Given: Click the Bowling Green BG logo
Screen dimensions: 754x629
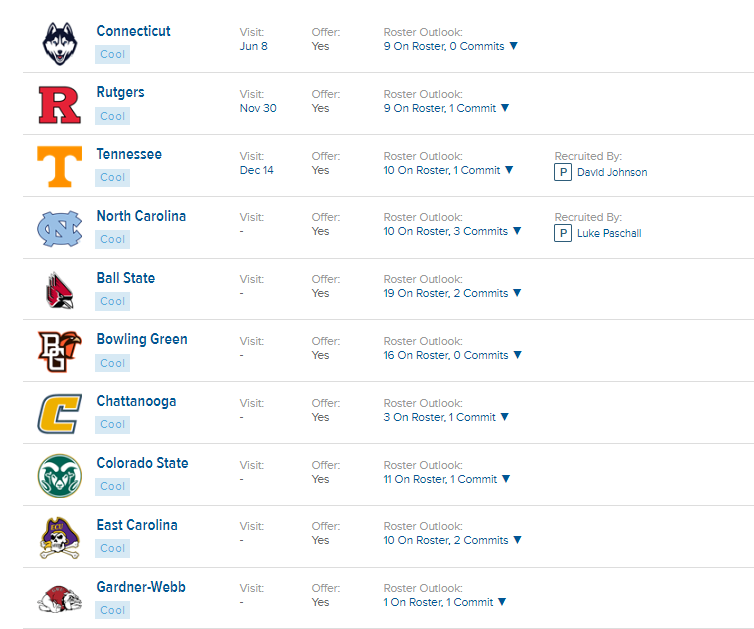Looking at the screenshot, I should (60, 352).
